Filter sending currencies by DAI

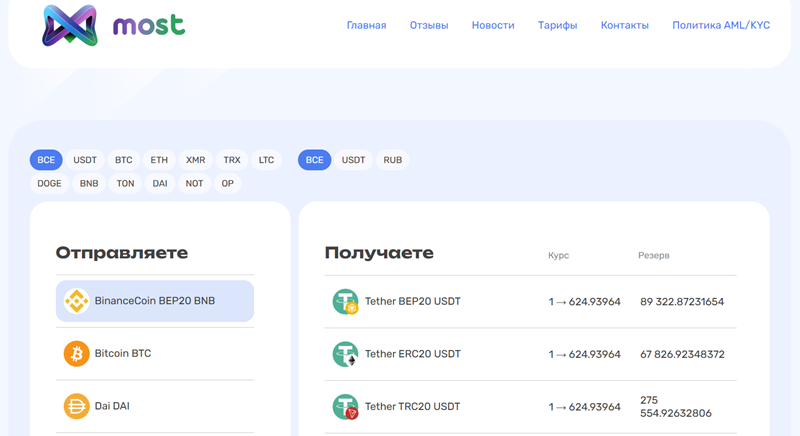pyautogui.click(x=160, y=184)
